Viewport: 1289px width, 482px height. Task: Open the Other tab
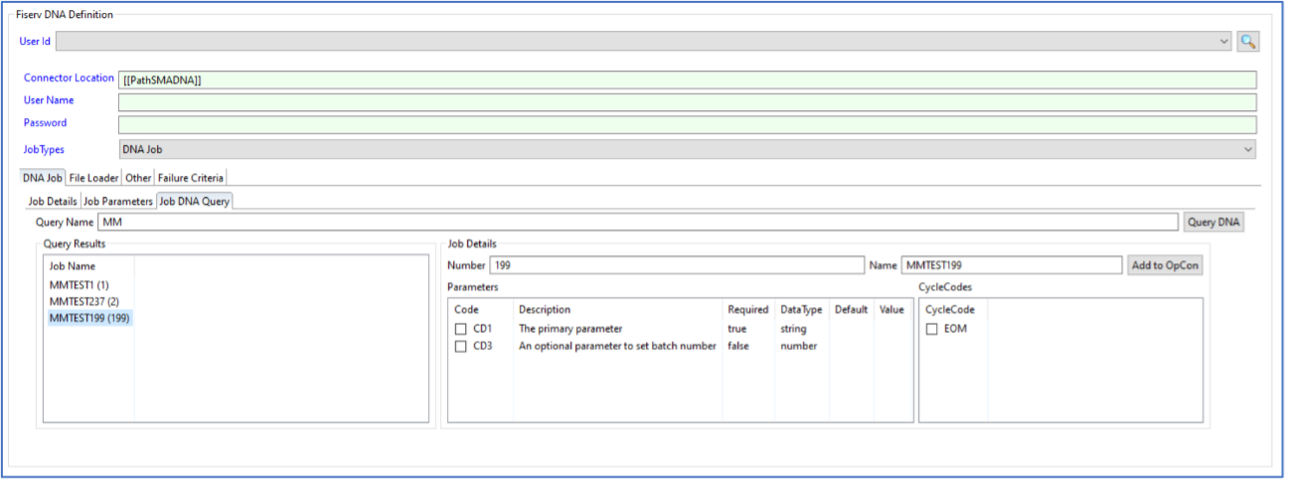138,178
